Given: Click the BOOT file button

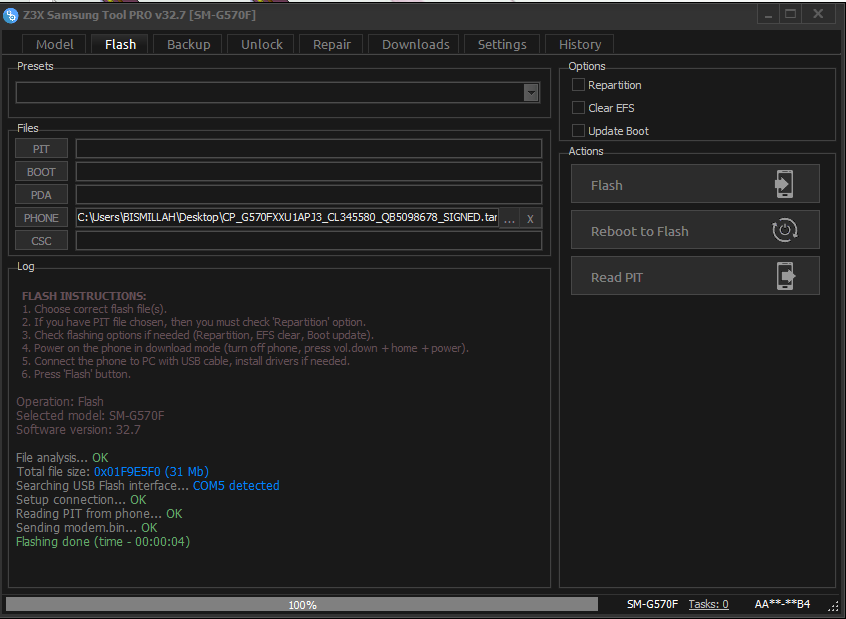Looking at the screenshot, I should 42,172.
